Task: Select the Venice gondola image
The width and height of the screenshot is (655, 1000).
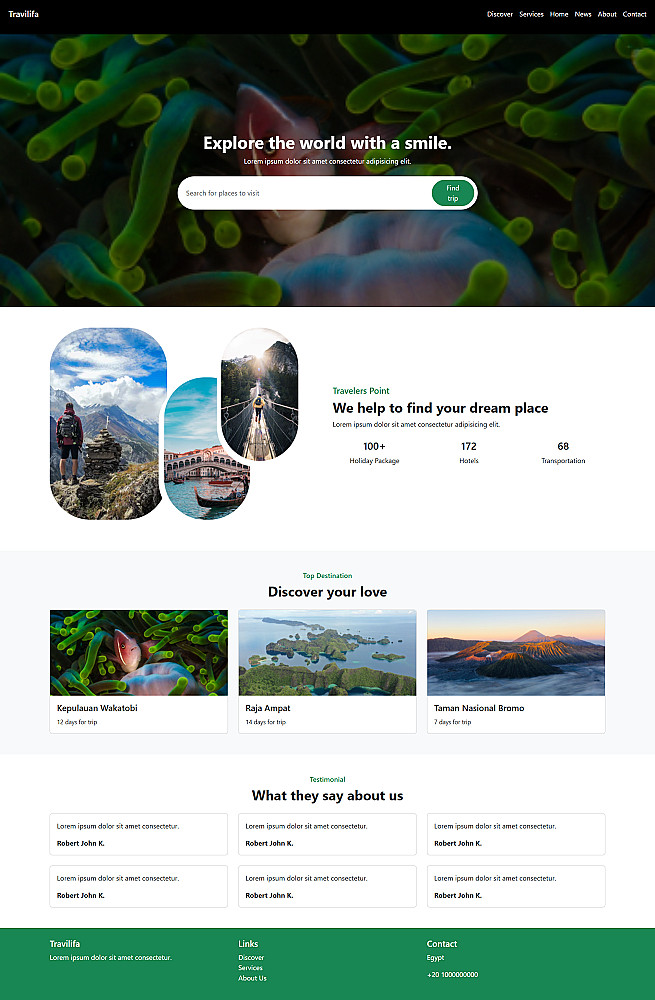Action: tap(205, 449)
